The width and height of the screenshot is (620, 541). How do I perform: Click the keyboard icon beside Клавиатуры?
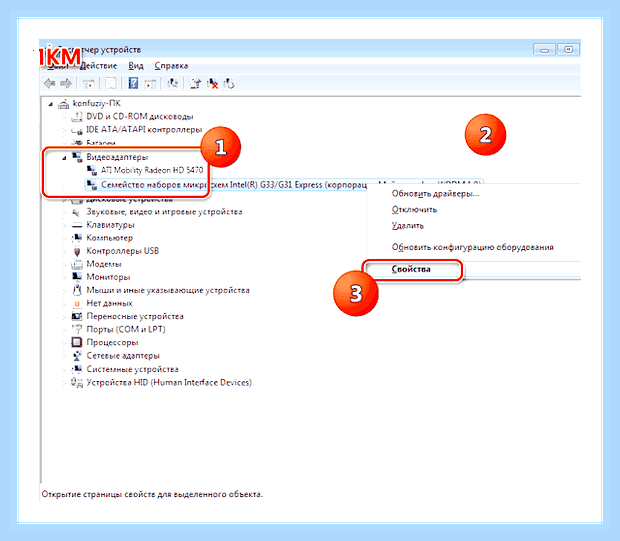(x=76, y=225)
